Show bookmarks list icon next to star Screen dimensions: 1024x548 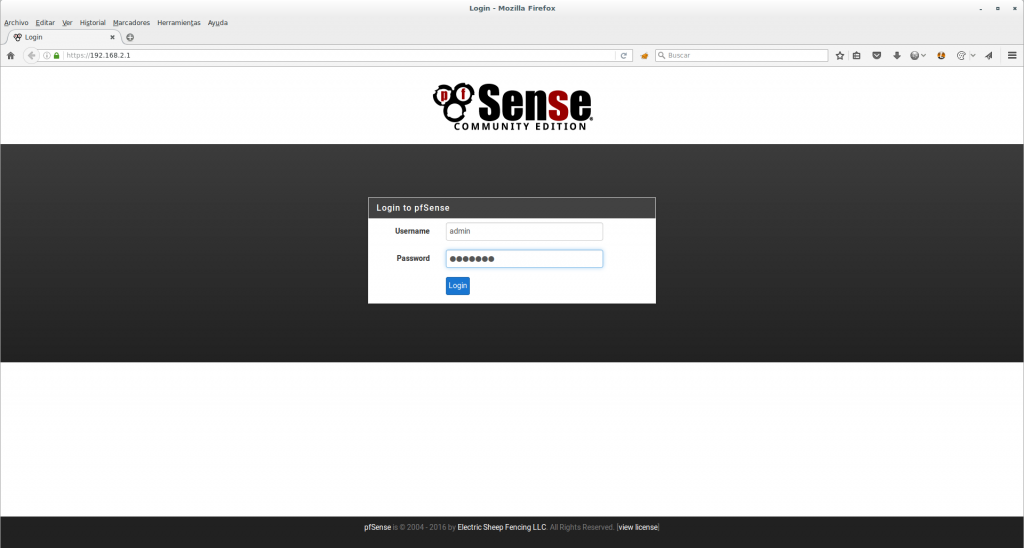pyautogui.click(x=857, y=56)
